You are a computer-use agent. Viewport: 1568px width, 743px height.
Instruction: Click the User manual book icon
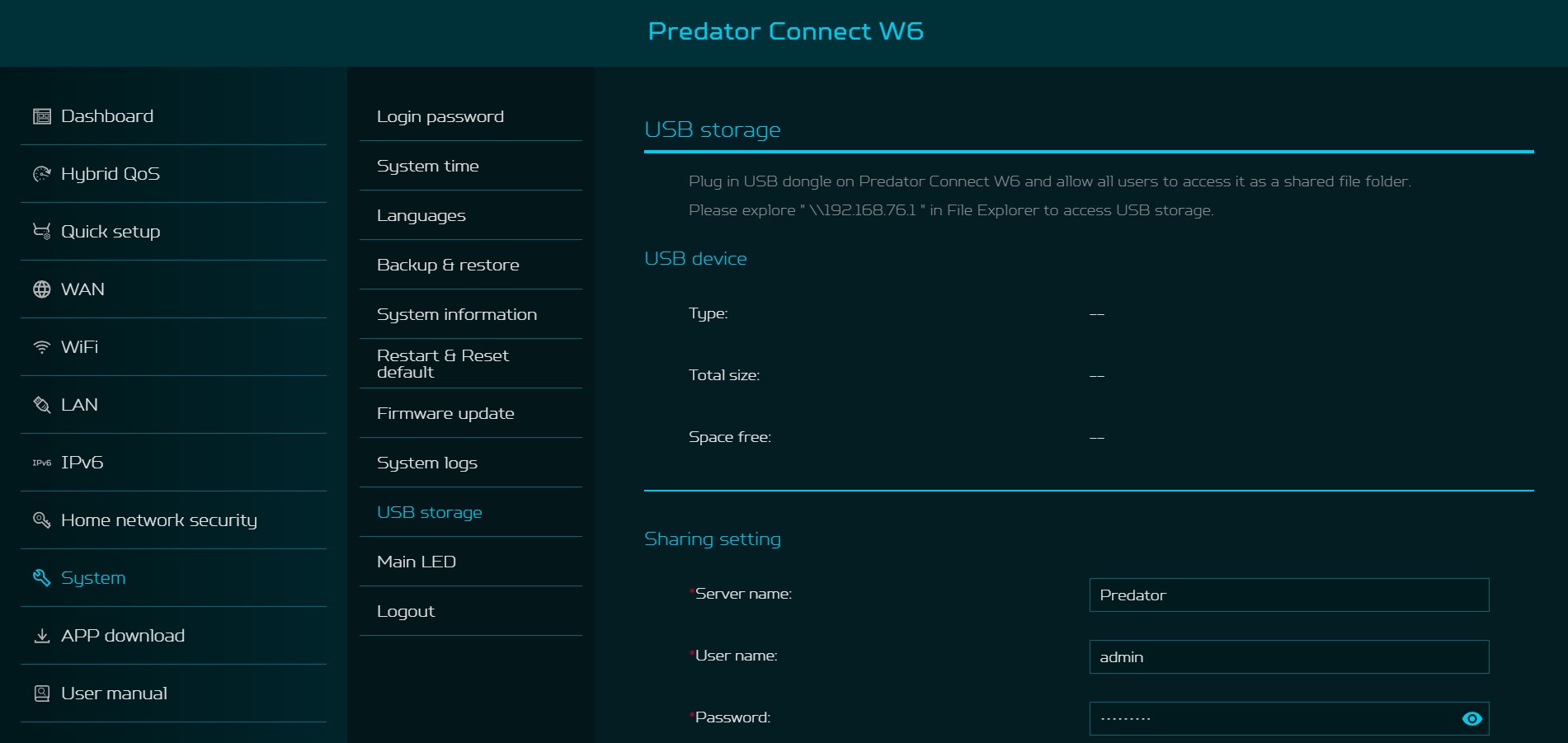pyautogui.click(x=41, y=694)
